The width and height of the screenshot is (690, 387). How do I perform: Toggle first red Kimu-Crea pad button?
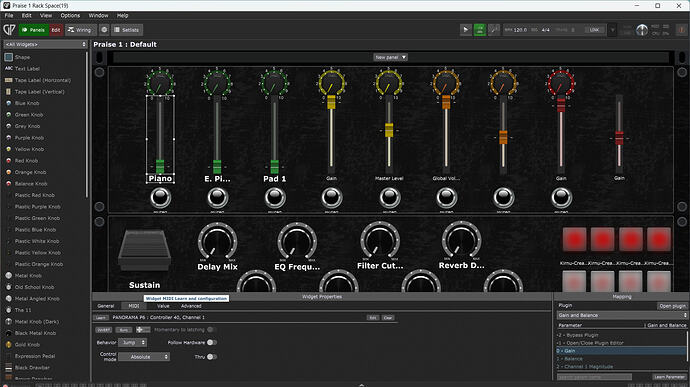click(x=574, y=240)
